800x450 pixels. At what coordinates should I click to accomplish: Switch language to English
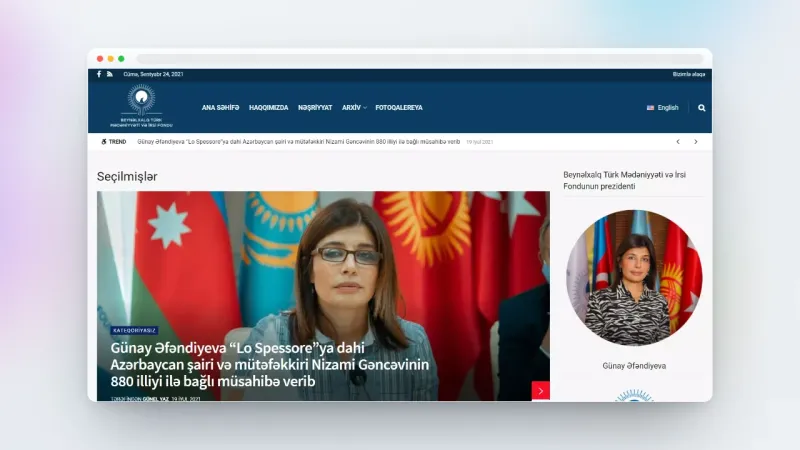[x=668, y=108]
